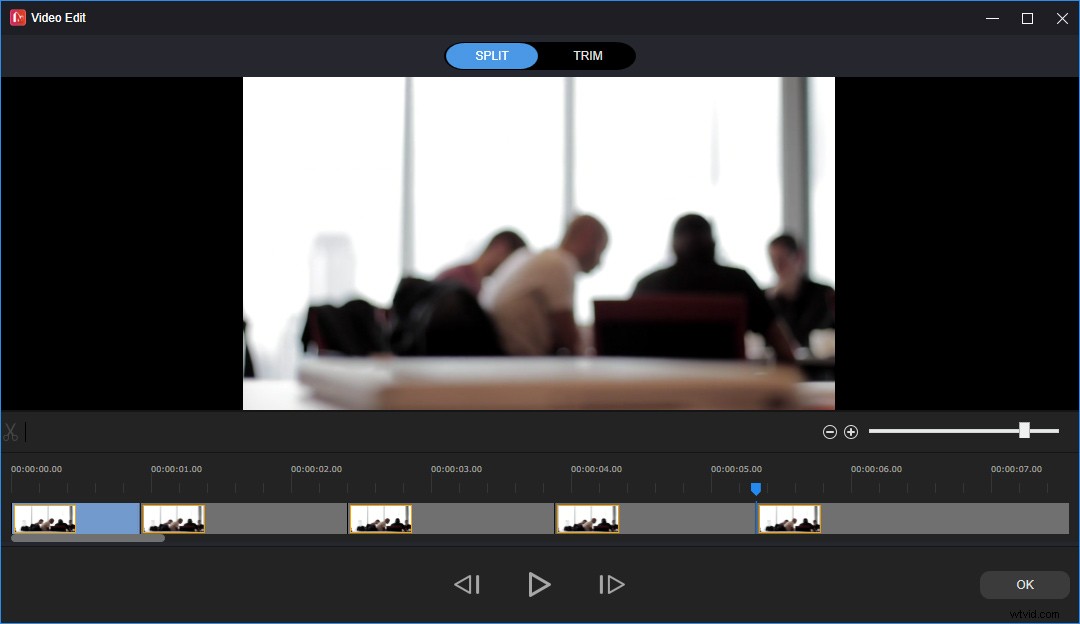Select the third clip in the timeline
Screen dimensions: 1080x624
[381, 518]
